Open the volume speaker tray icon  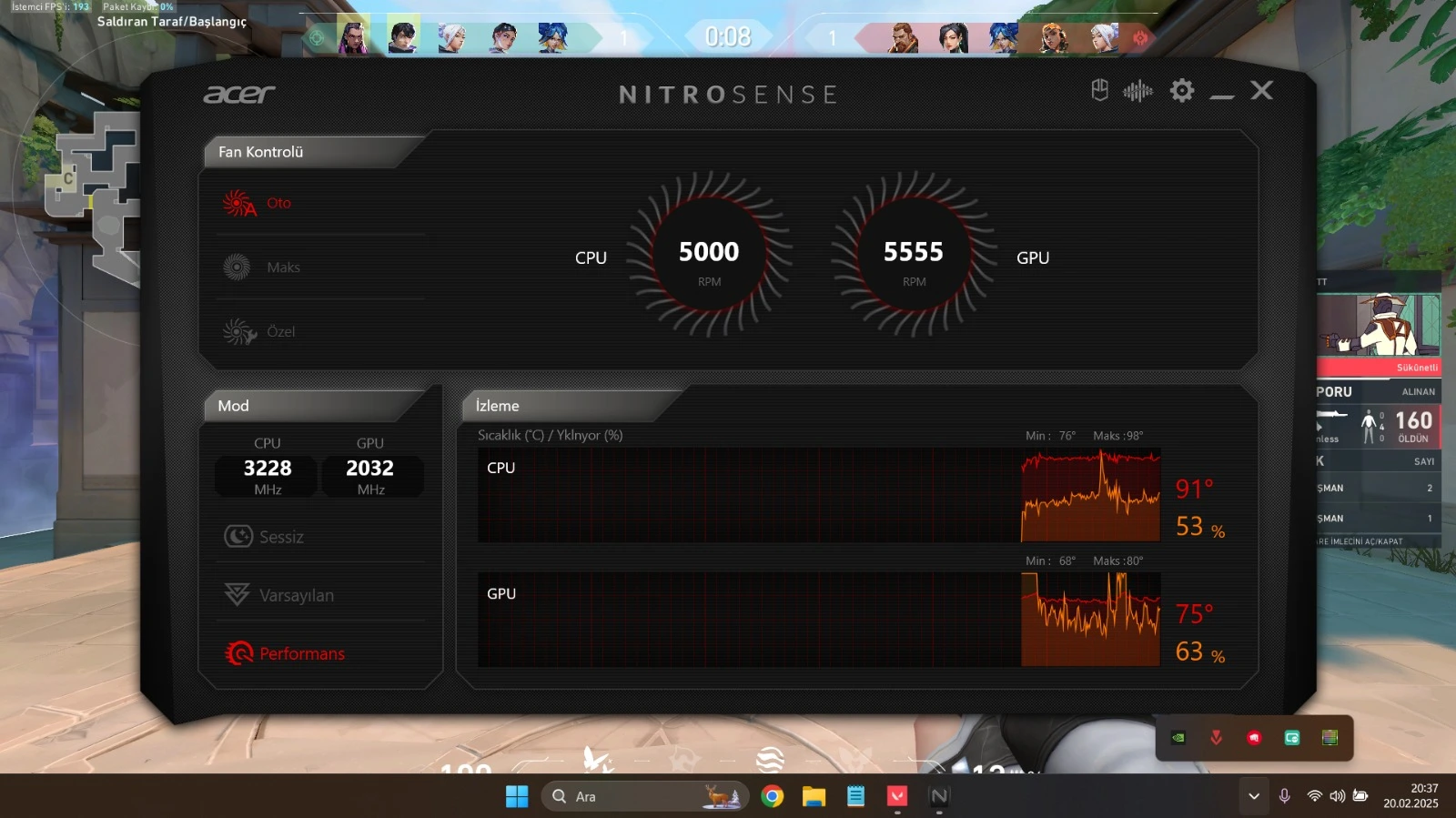pyautogui.click(x=1337, y=796)
